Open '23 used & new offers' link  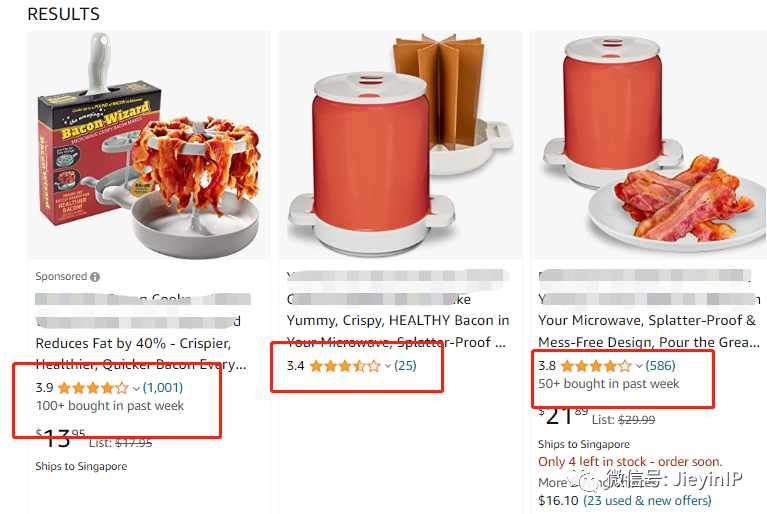coord(647,500)
